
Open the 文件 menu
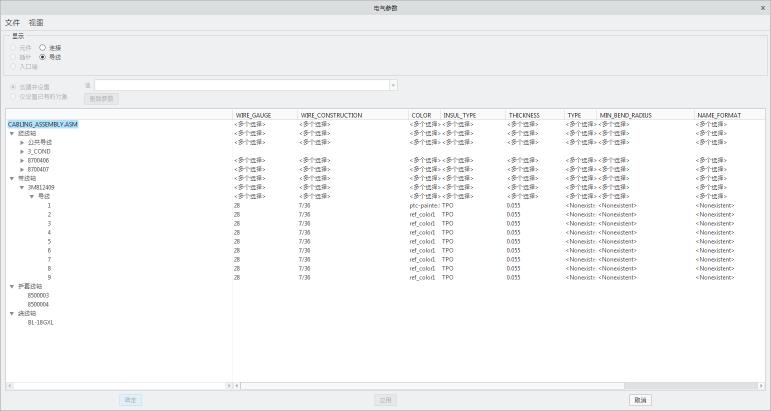click(12, 22)
